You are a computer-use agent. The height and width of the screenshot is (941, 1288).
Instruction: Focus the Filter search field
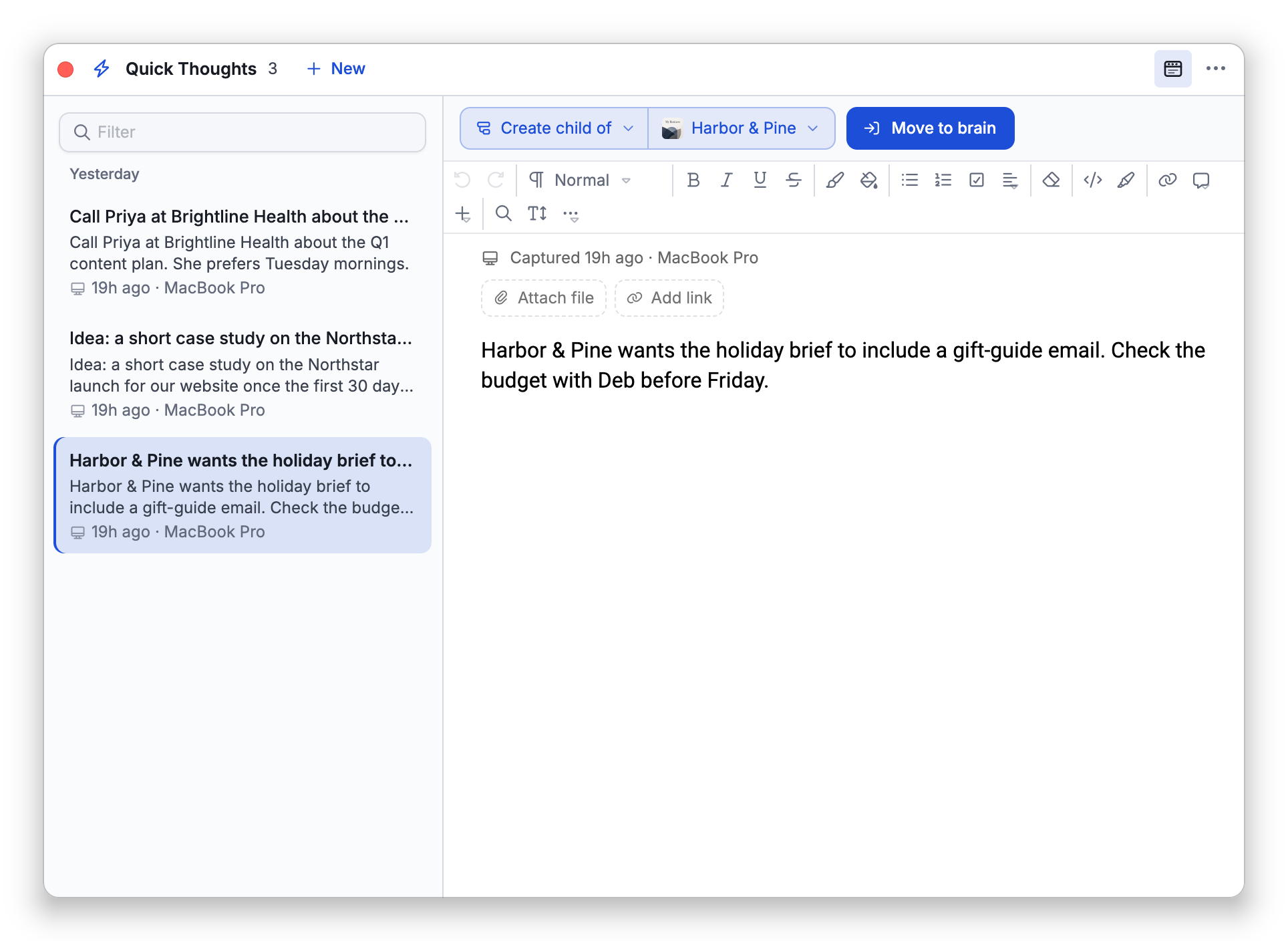(x=243, y=132)
